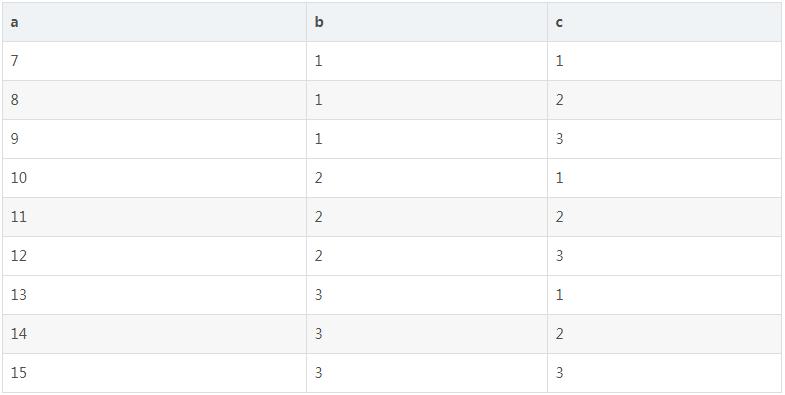Click the column header b

(427, 22)
